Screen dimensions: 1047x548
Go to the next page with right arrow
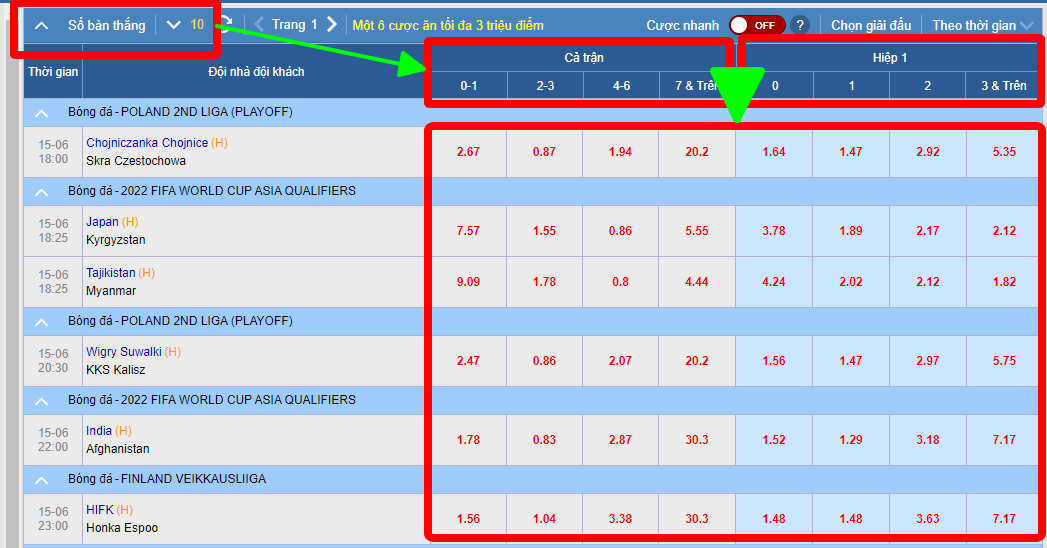[x=332, y=25]
